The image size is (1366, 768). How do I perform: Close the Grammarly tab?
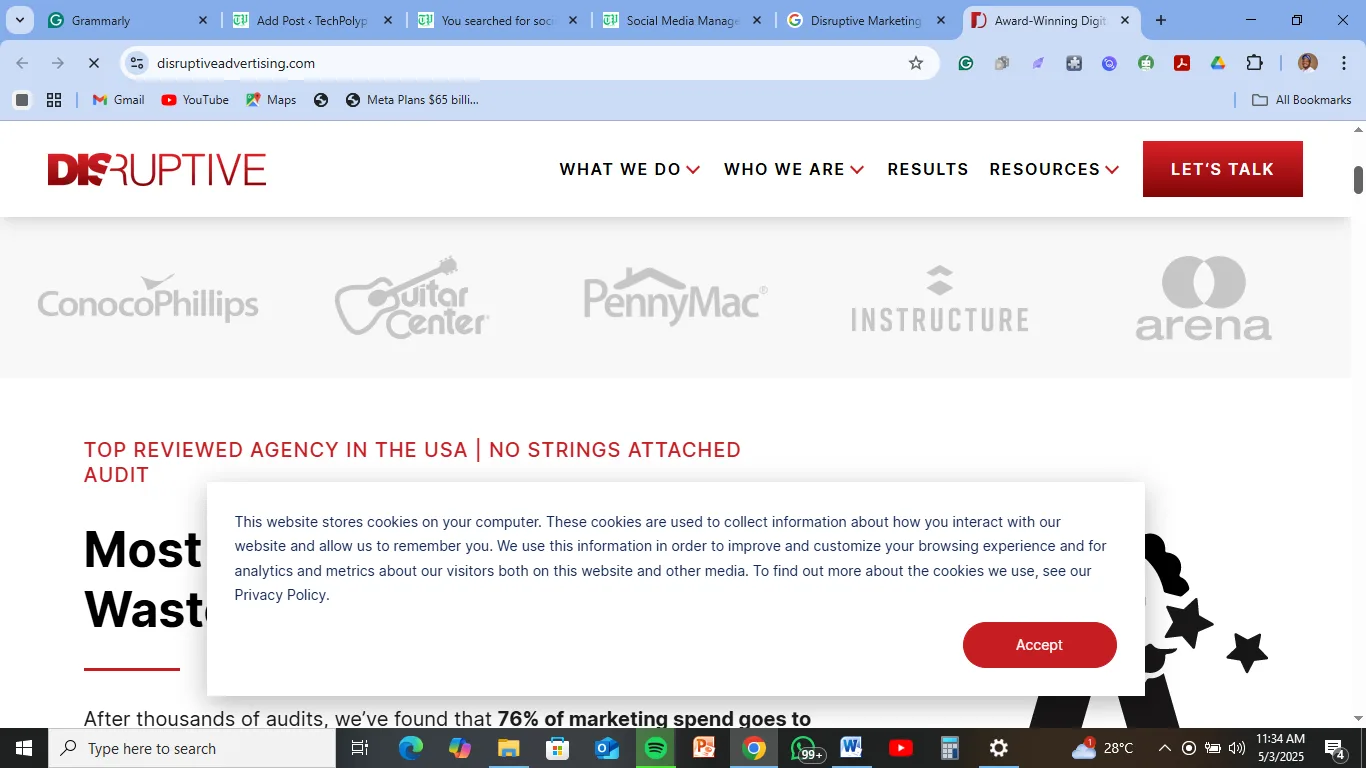pyautogui.click(x=203, y=20)
